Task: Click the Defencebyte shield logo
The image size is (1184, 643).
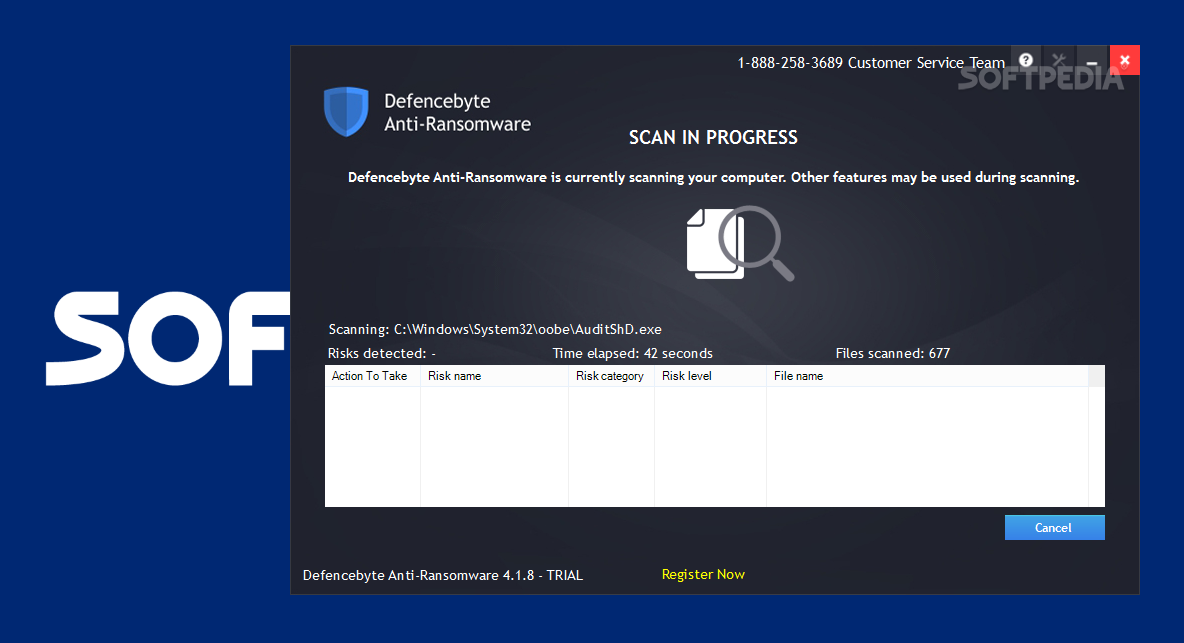Action: (x=346, y=112)
